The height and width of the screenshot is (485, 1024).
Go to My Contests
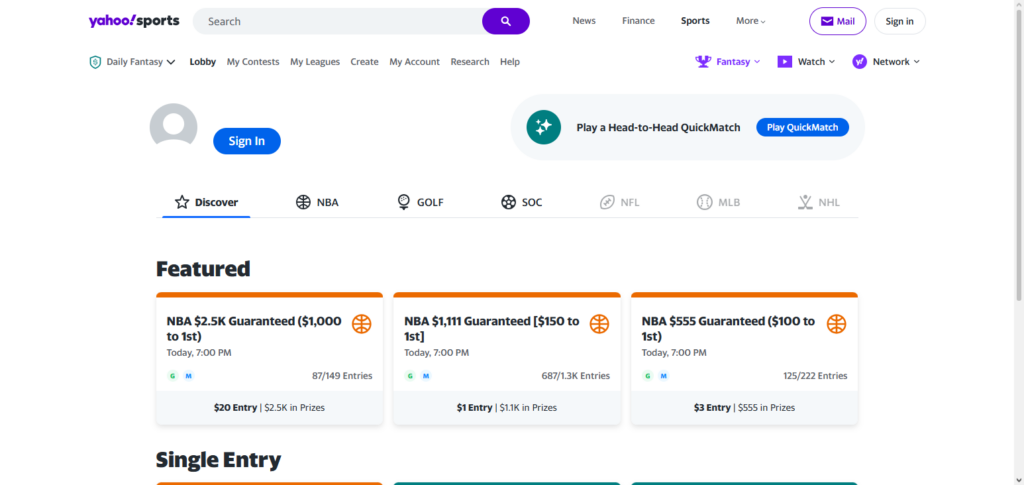(x=253, y=62)
